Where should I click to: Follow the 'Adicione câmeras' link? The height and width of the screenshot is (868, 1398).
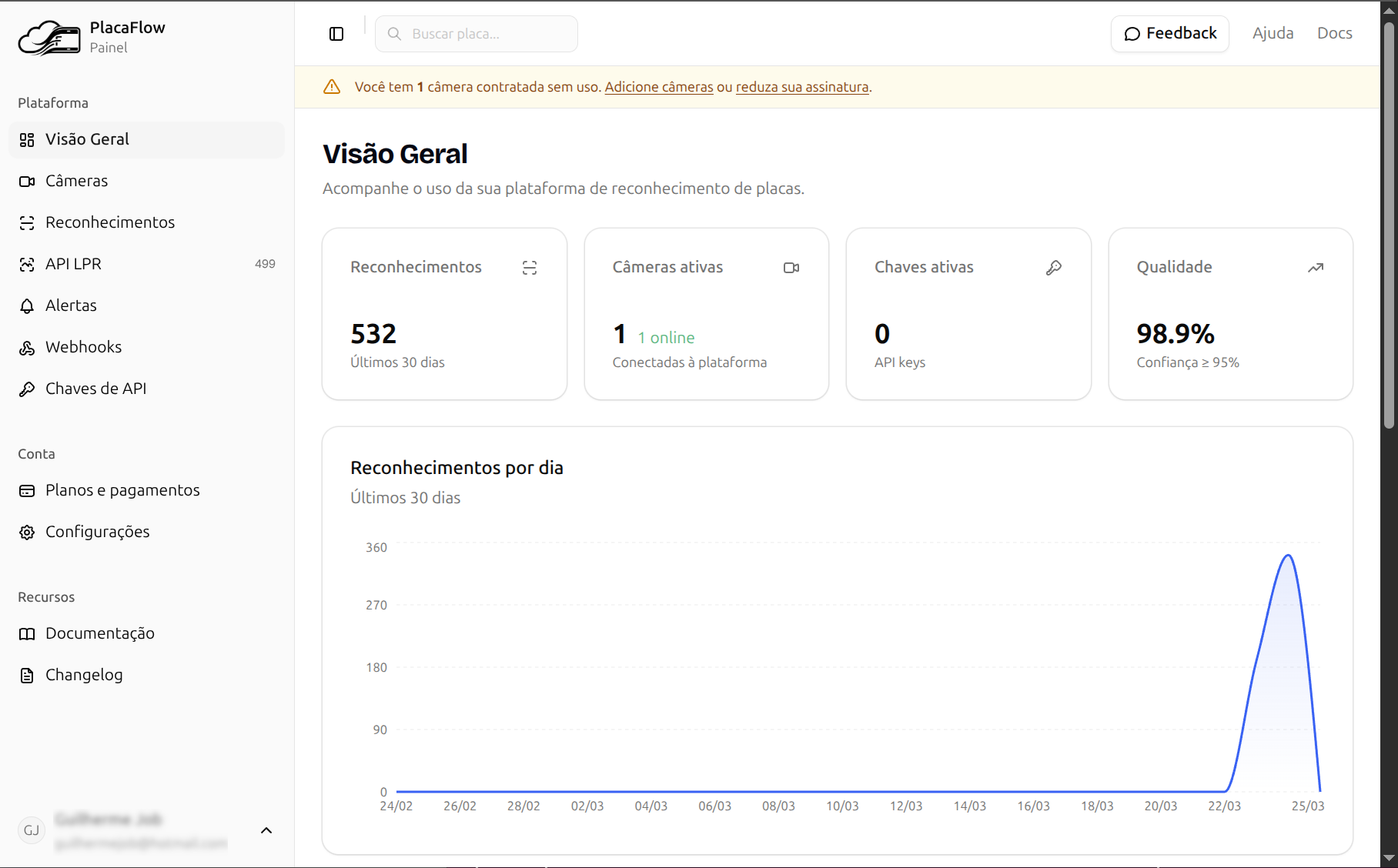pyautogui.click(x=658, y=87)
